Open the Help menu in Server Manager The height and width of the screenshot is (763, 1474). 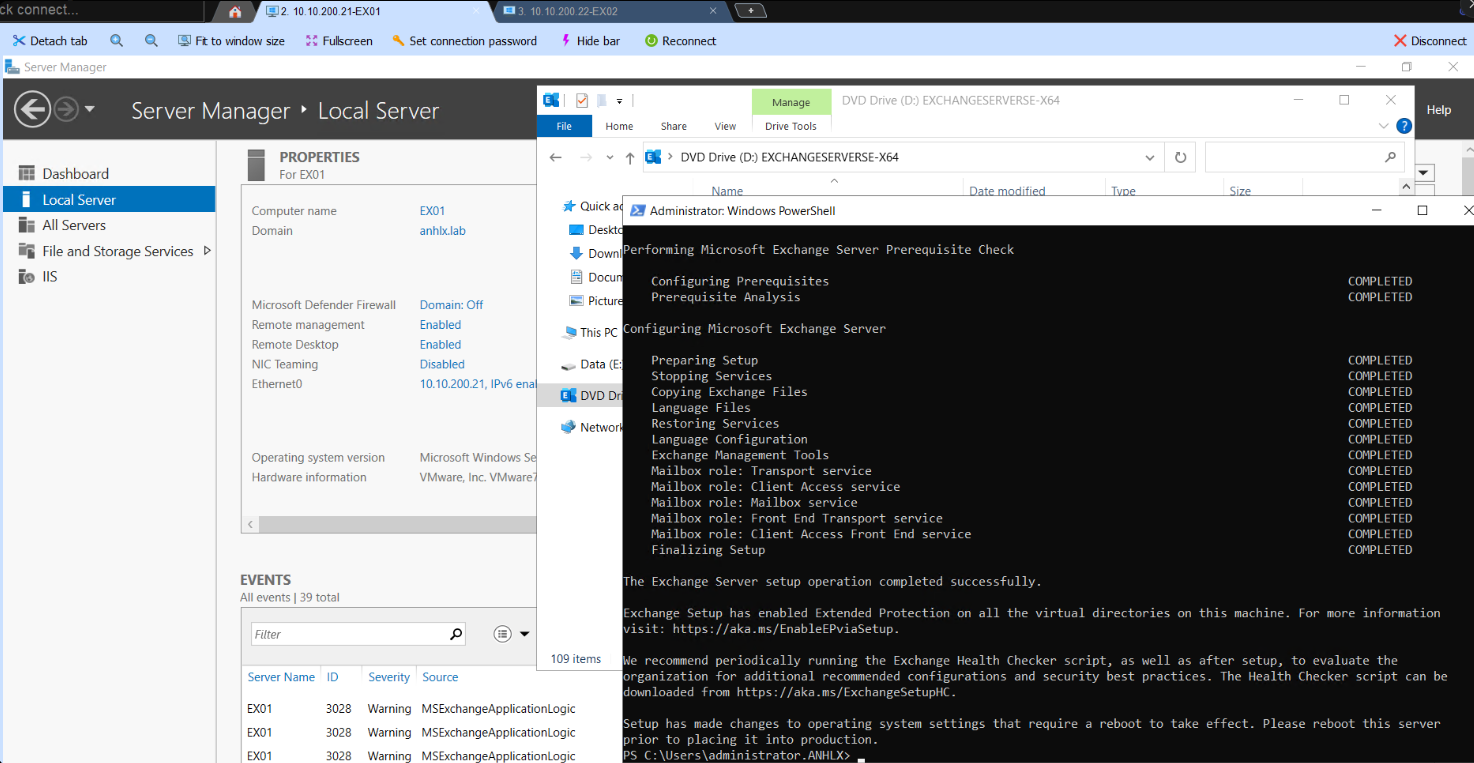(1438, 110)
